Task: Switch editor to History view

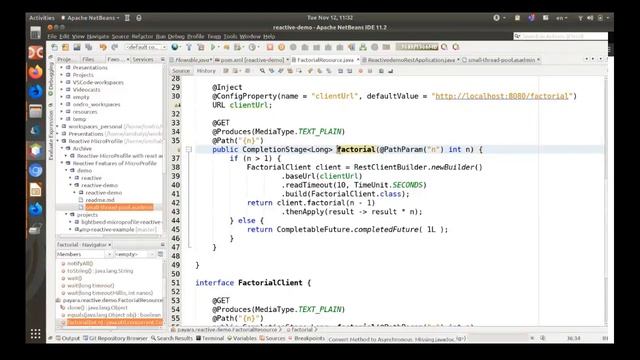Action: [206, 71]
